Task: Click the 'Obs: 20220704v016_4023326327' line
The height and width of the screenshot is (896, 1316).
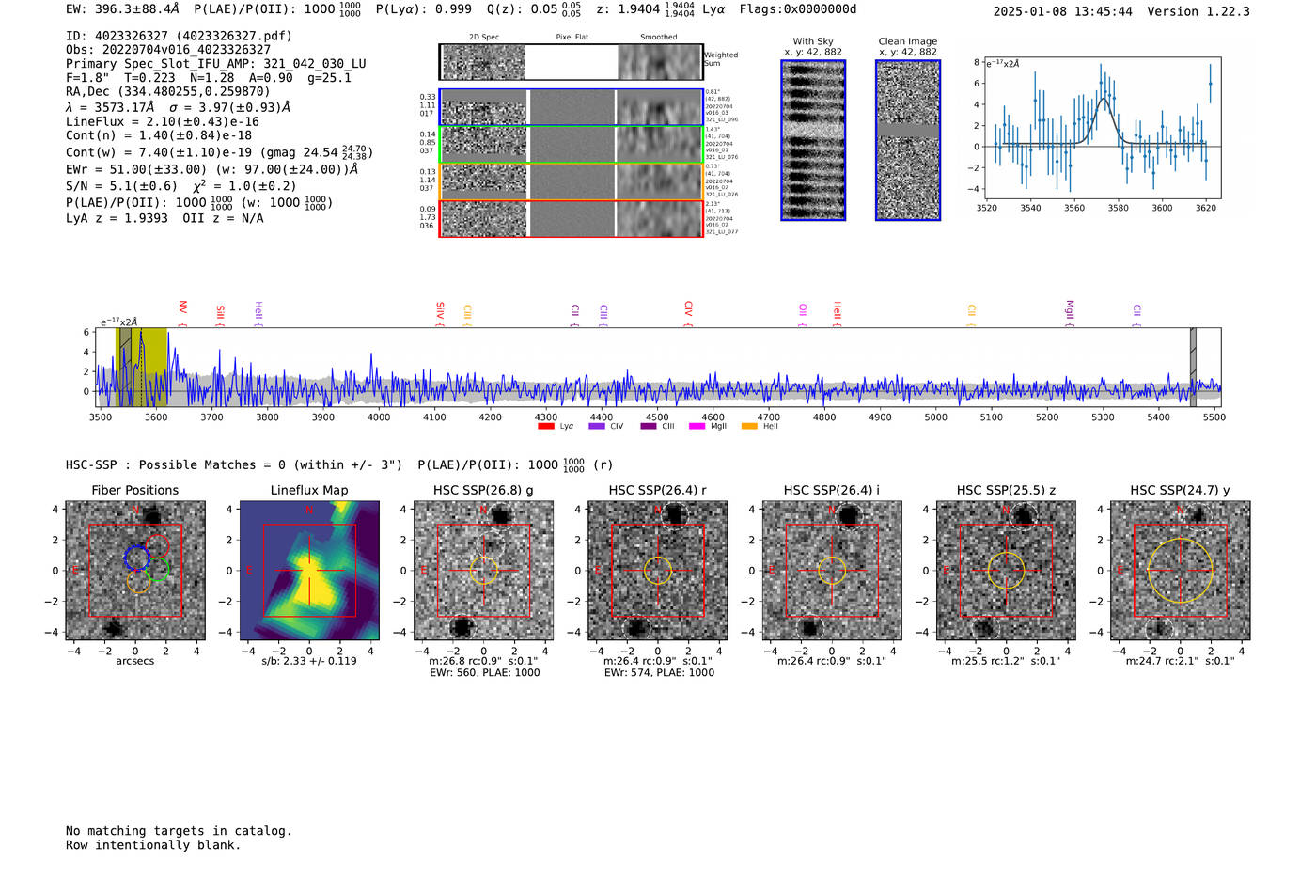Action: tap(168, 50)
